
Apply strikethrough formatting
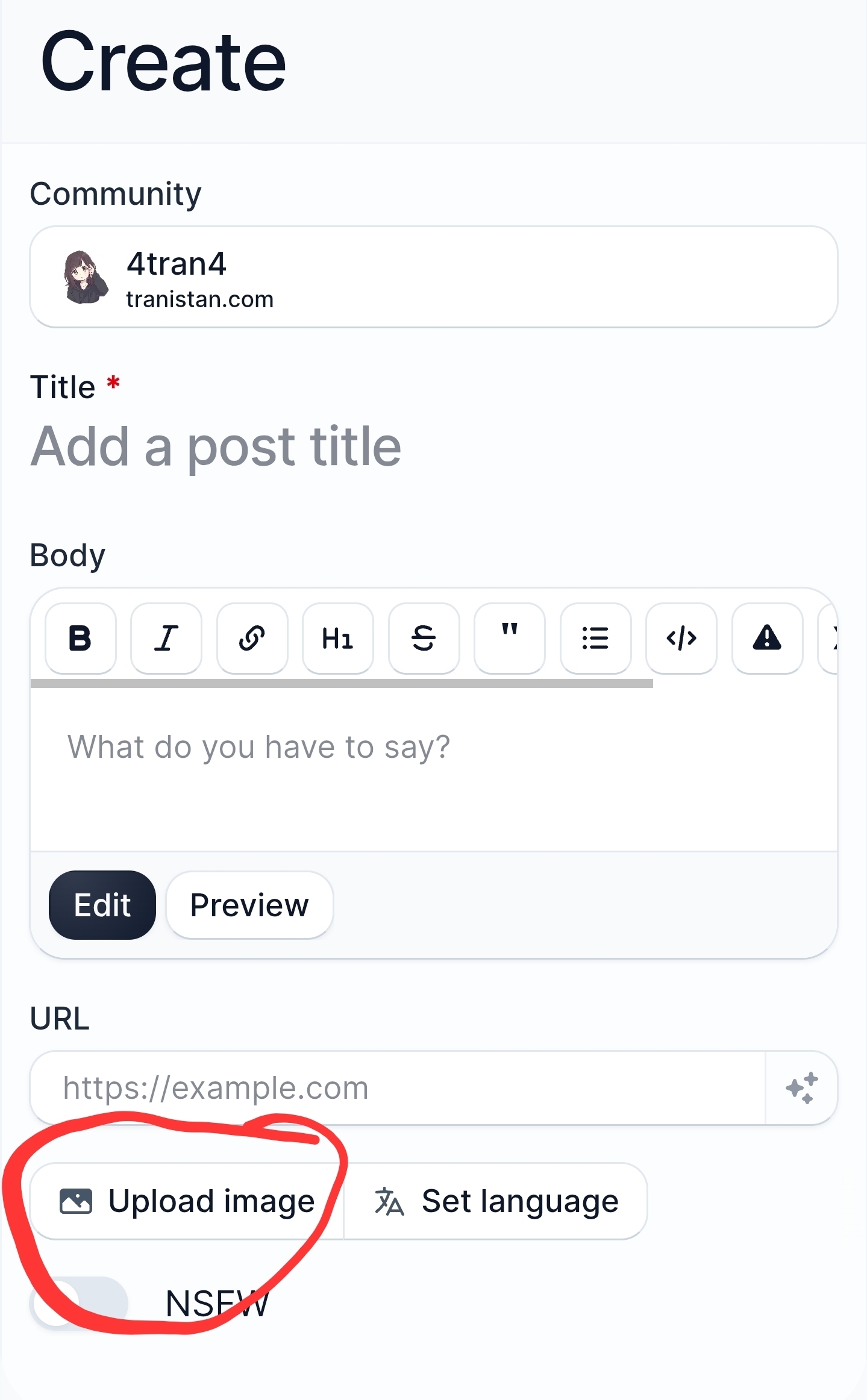(424, 639)
